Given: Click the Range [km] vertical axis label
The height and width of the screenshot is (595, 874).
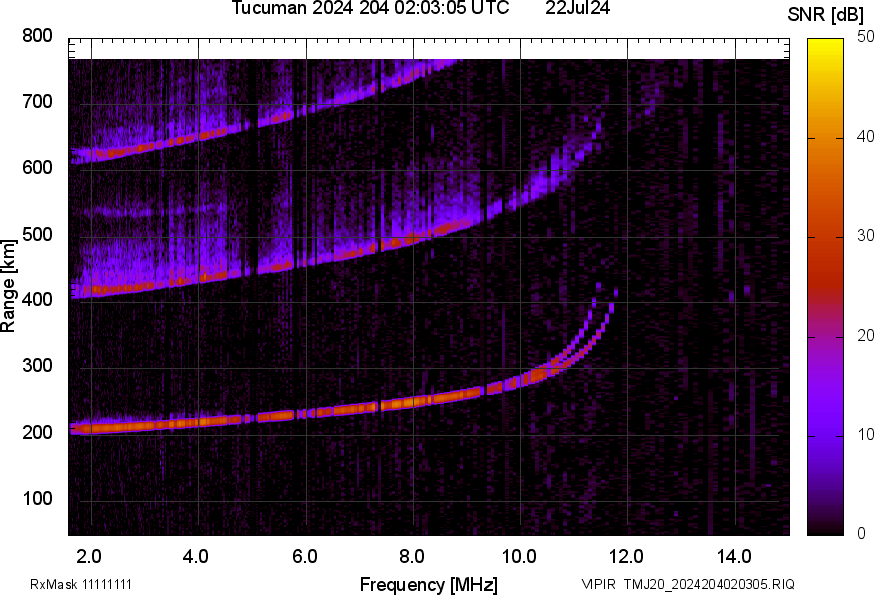Looking at the screenshot, I should 9,285.
